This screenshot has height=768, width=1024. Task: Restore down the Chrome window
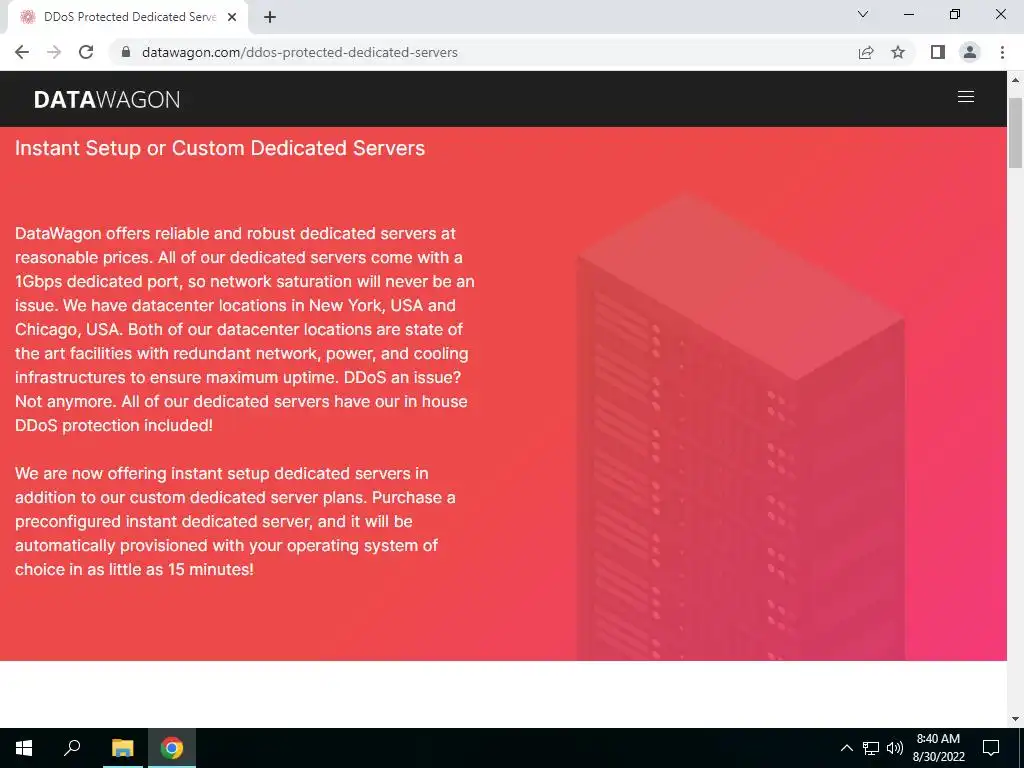[x=955, y=14]
